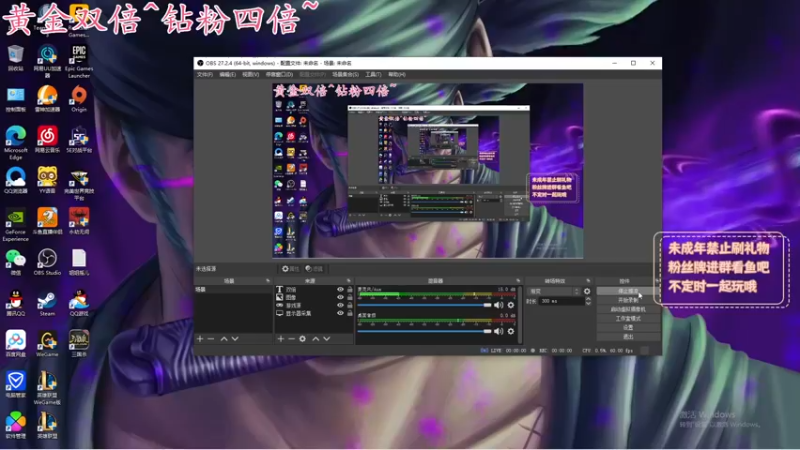Move scene up in the Scenes panel
This screenshot has height=450, width=800.
224,339
